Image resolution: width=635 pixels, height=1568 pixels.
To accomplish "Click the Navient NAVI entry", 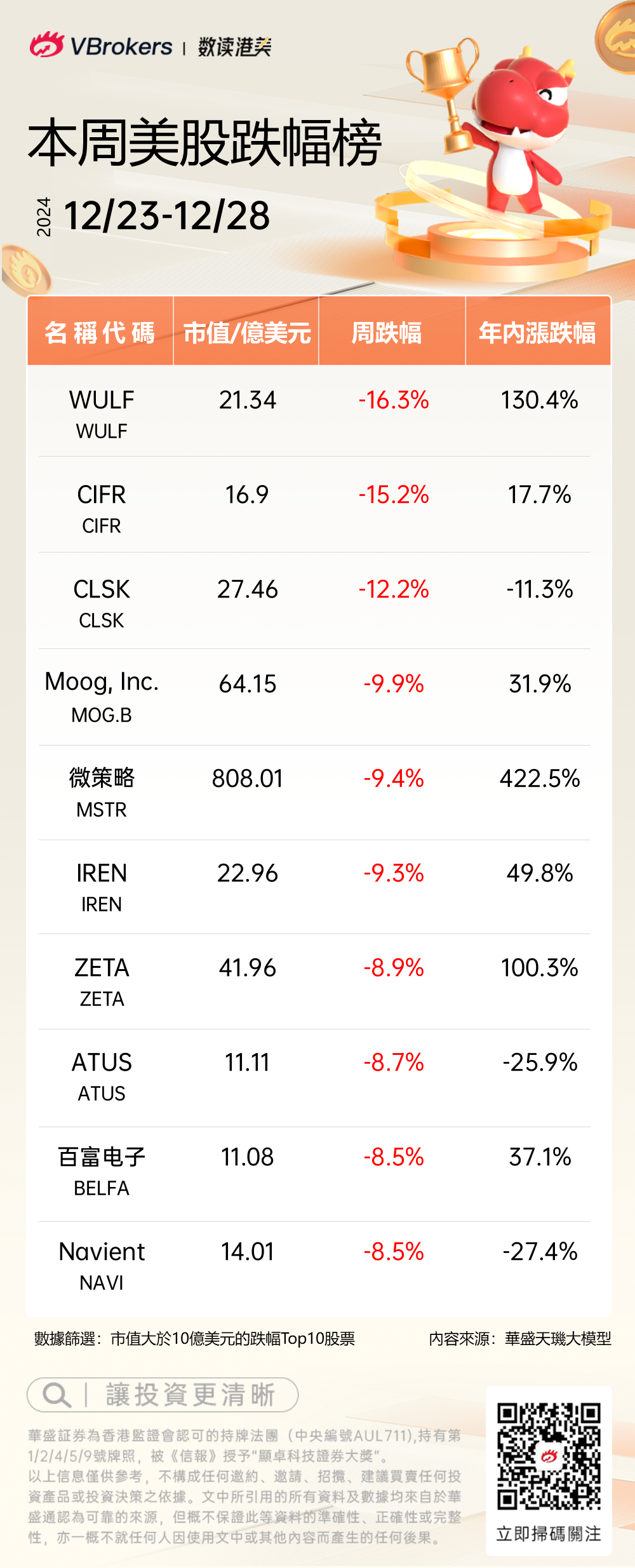I will 102,1264.
